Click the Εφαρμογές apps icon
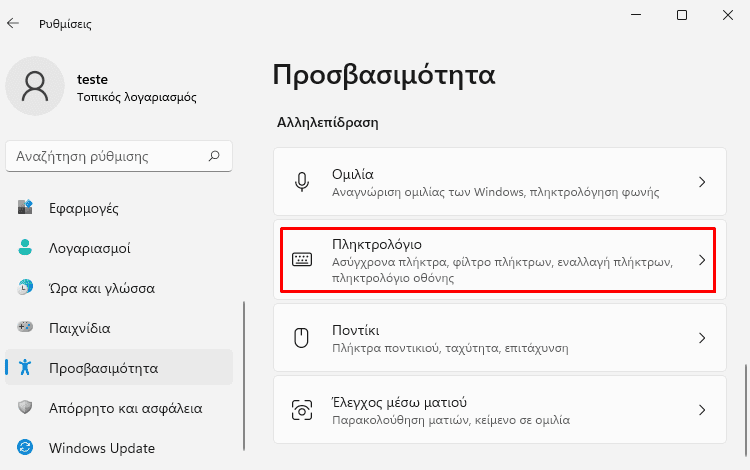The width and height of the screenshot is (750, 470). (25, 208)
